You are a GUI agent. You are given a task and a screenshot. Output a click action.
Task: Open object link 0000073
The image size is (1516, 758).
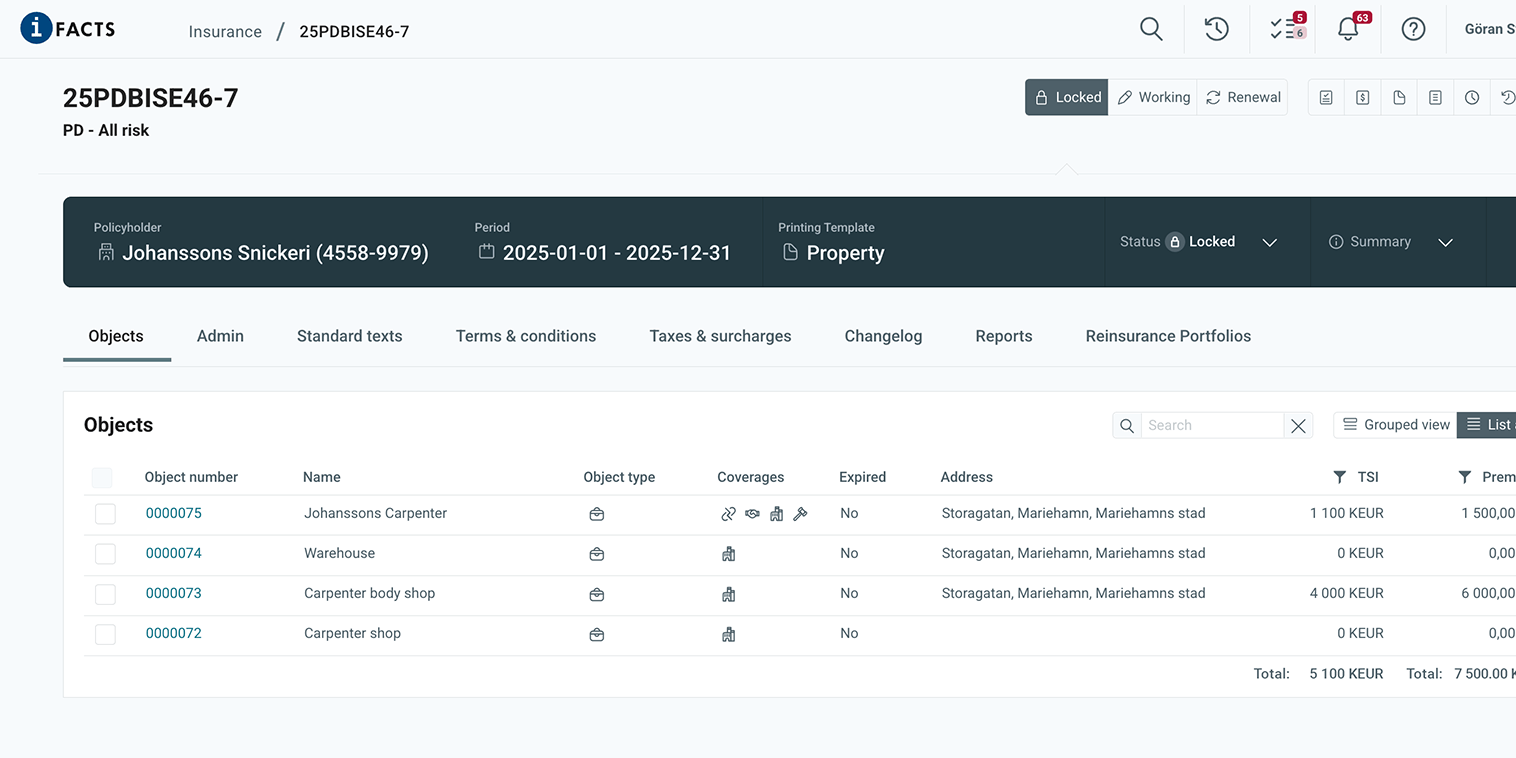[174, 593]
